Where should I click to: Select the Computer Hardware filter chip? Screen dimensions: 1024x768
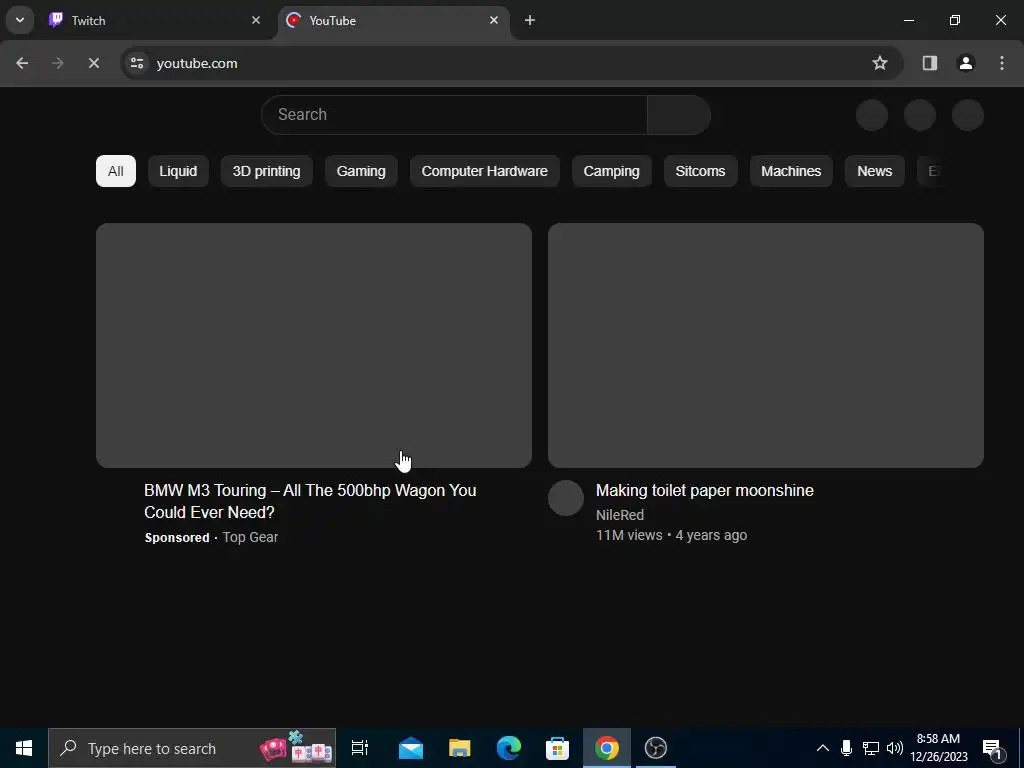pos(485,171)
